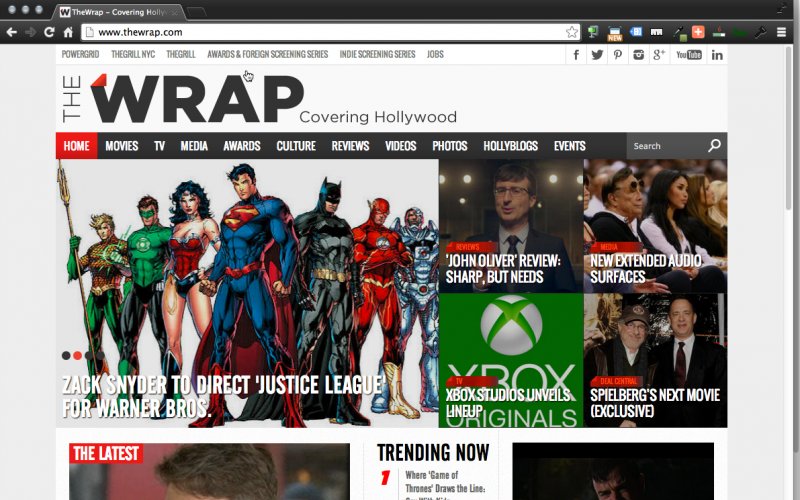Open New Extended Audio Surfaces story

(645, 269)
